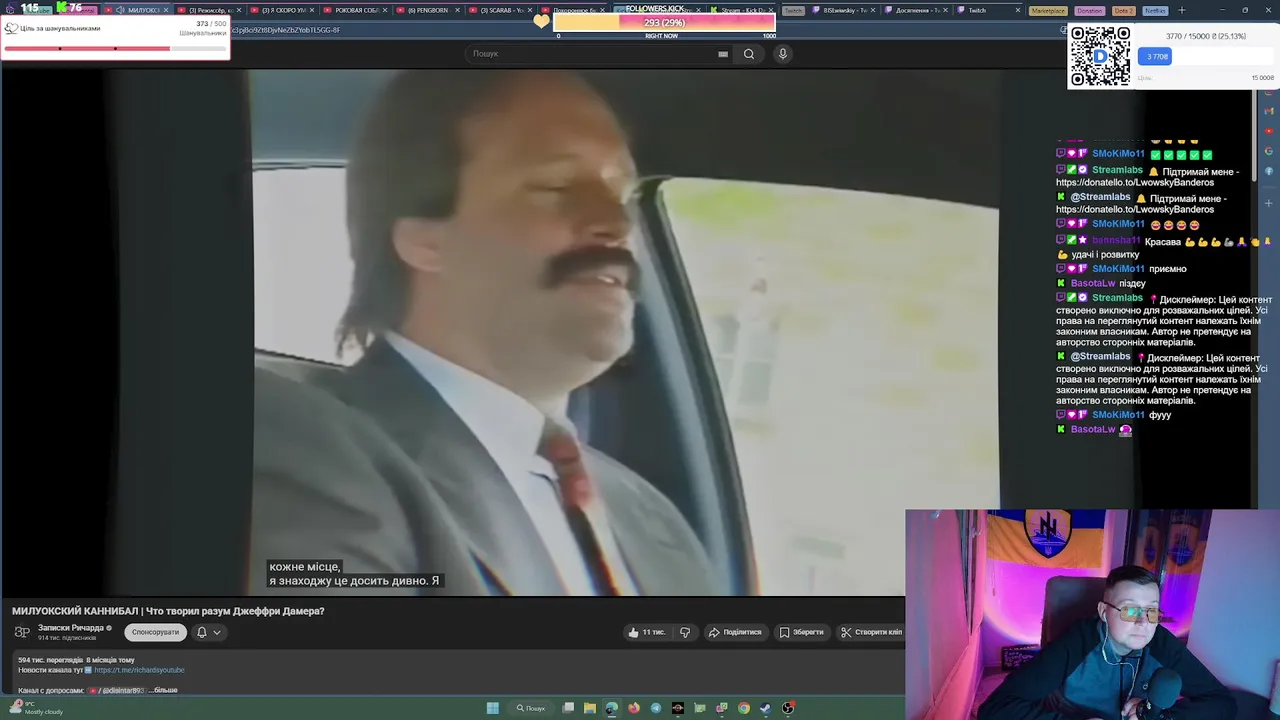Image resolution: width=1280 pixels, height=720 pixels.
Task: Open the Windows Start menu
Action: pos(492,708)
